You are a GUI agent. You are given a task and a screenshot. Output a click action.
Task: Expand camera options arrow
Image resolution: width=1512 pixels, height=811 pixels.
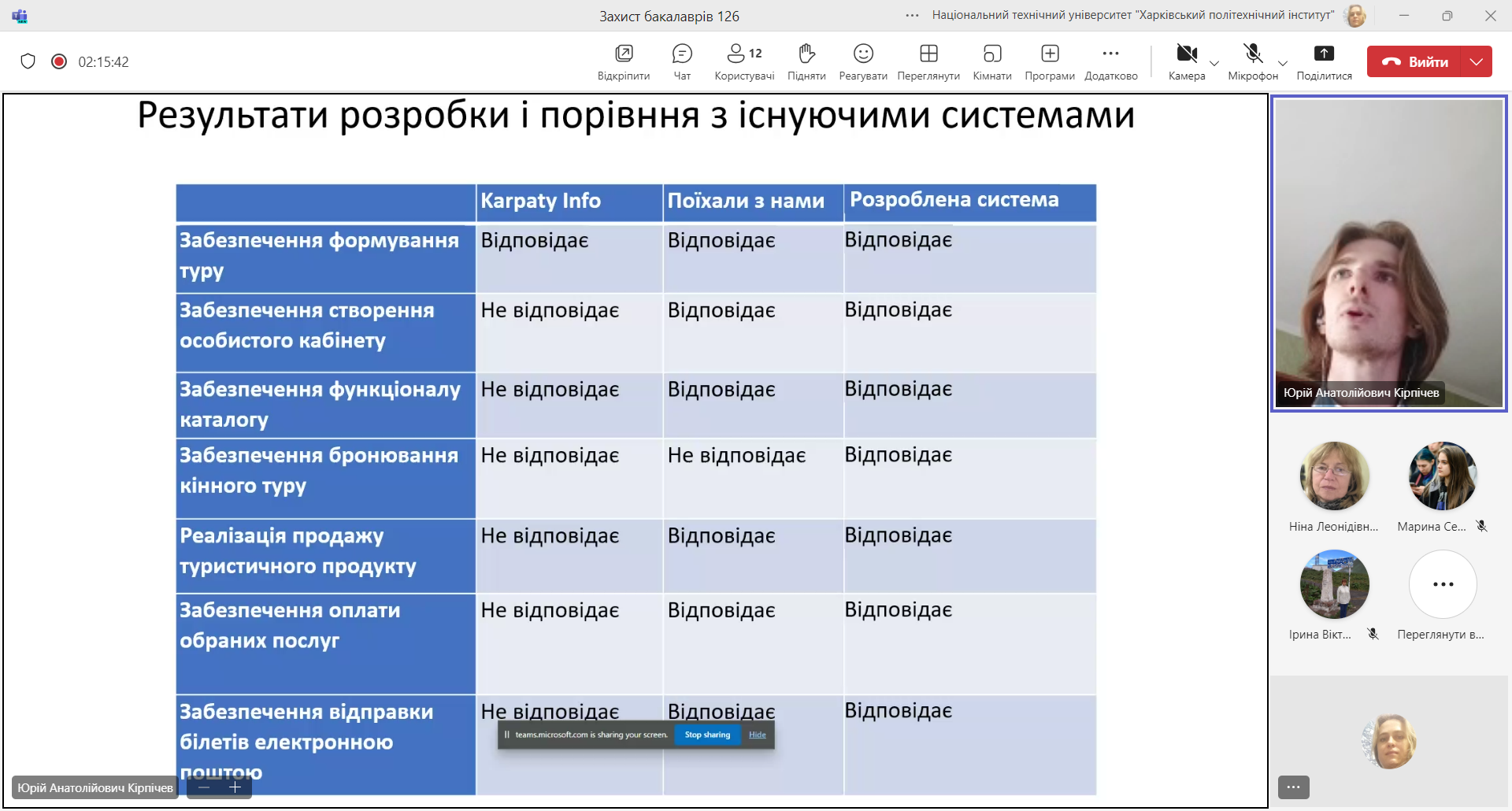click(x=1214, y=64)
